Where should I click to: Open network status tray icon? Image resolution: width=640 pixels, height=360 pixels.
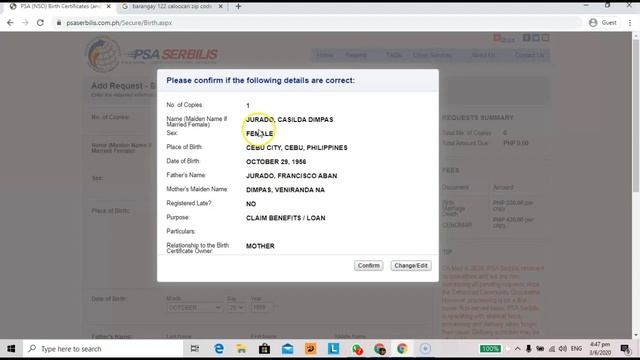coord(552,349)
